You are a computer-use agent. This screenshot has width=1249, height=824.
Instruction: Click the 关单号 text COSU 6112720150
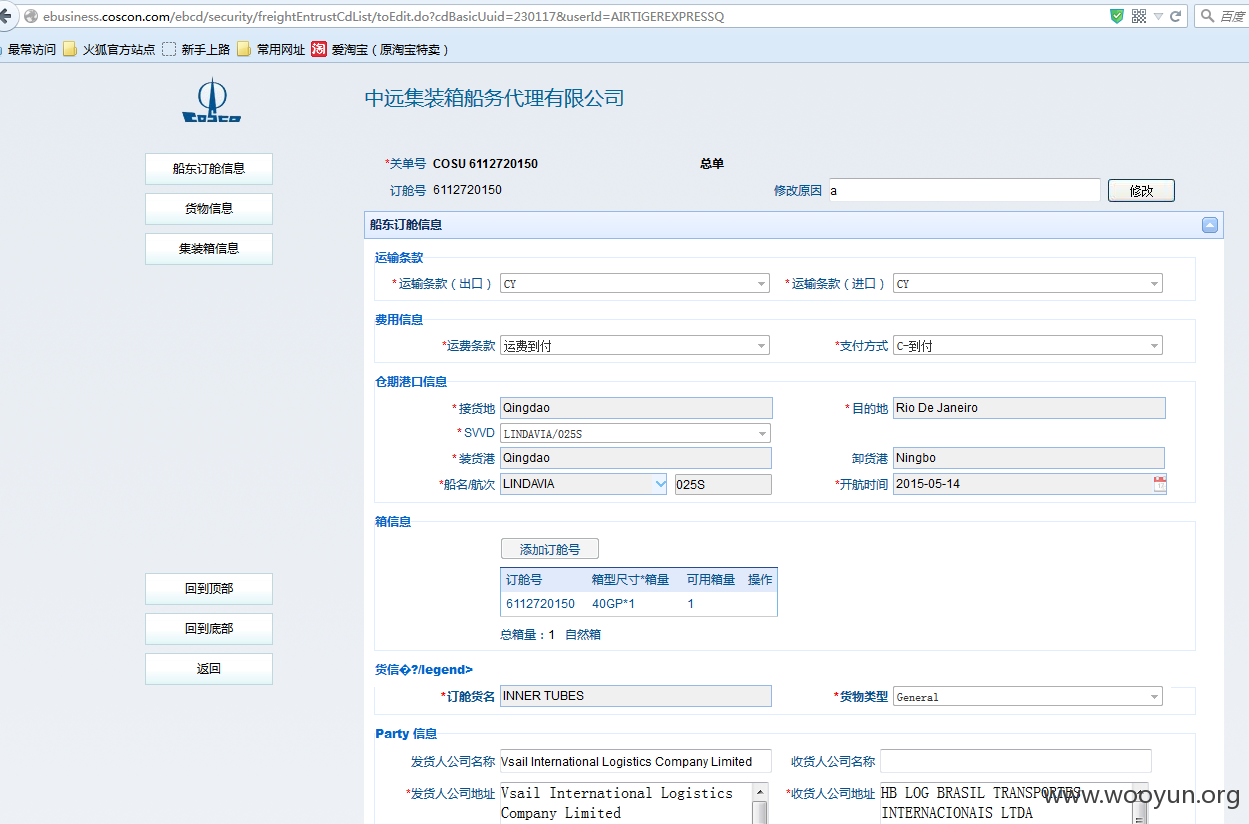[485, 164]
